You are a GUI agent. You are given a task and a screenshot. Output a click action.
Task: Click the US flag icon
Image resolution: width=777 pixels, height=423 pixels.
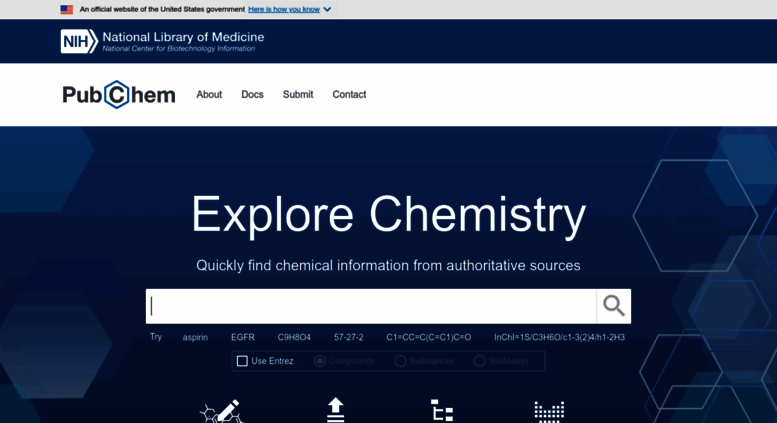(67, 10)
